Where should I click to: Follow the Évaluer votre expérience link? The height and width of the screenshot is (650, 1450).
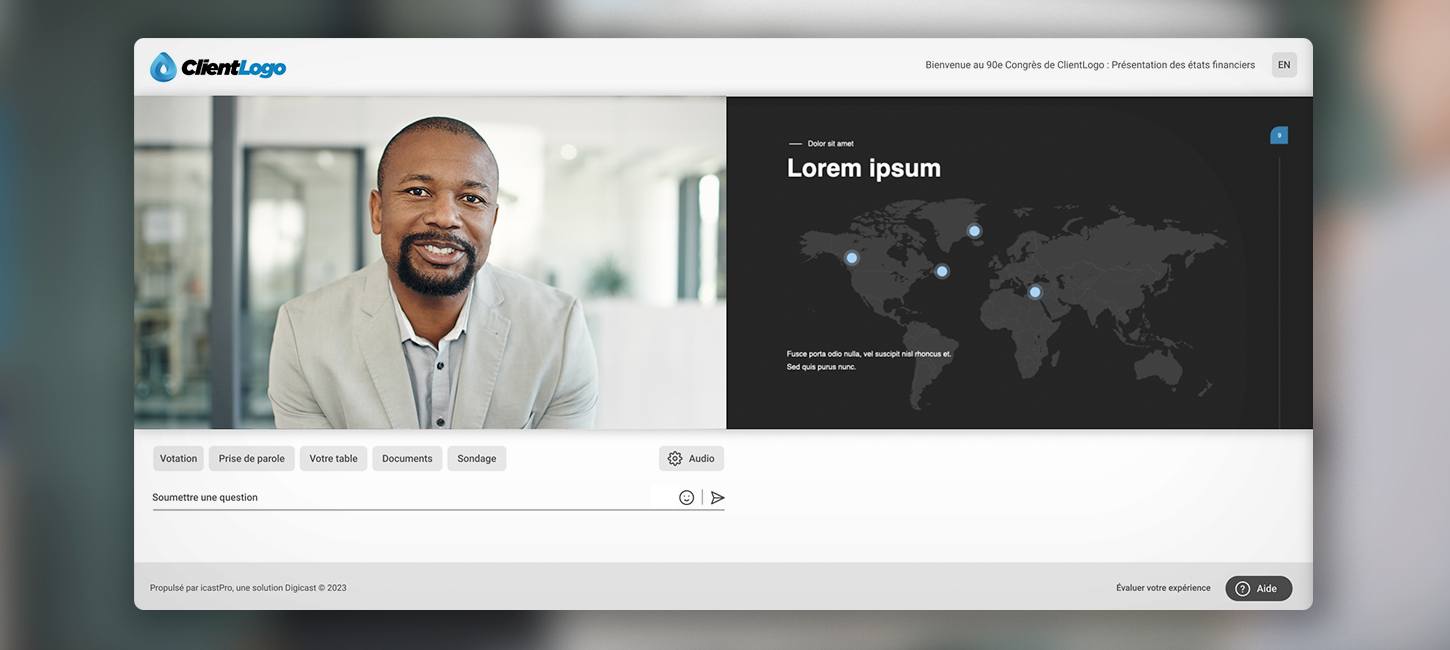pos(1163,588)
